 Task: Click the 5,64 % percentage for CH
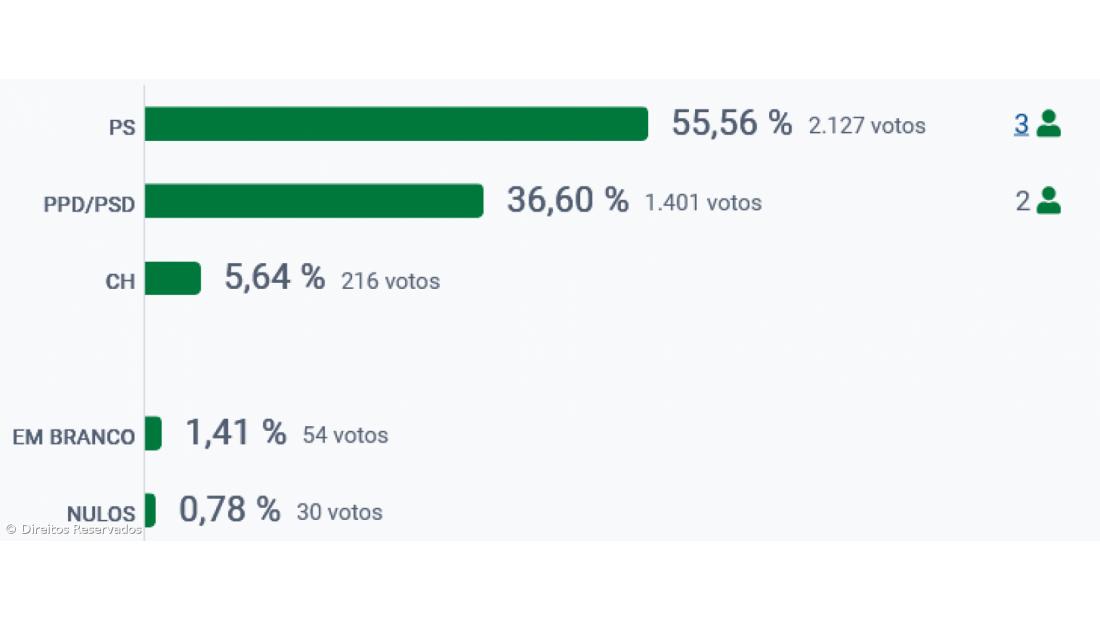coord(274,278)
